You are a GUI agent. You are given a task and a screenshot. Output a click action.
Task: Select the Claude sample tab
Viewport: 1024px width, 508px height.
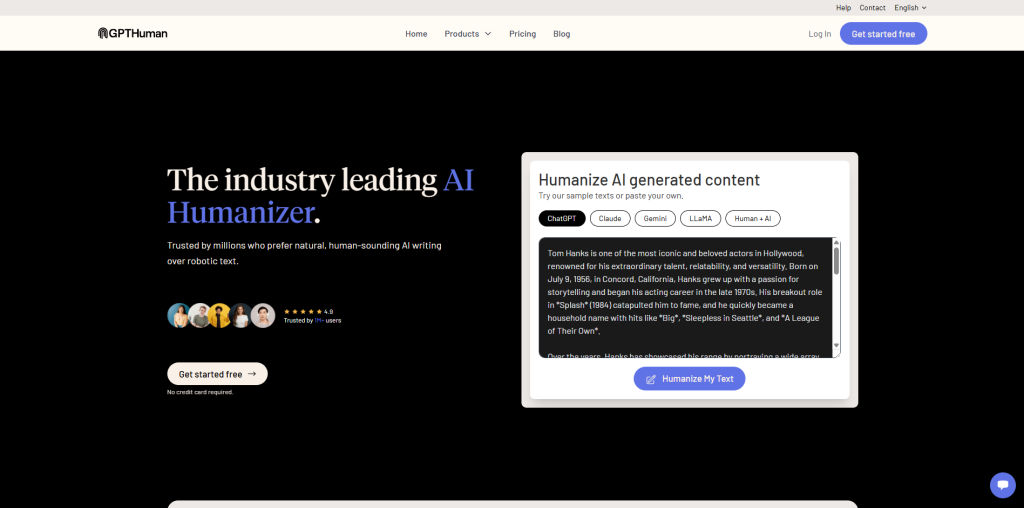[x=610, y=219]
